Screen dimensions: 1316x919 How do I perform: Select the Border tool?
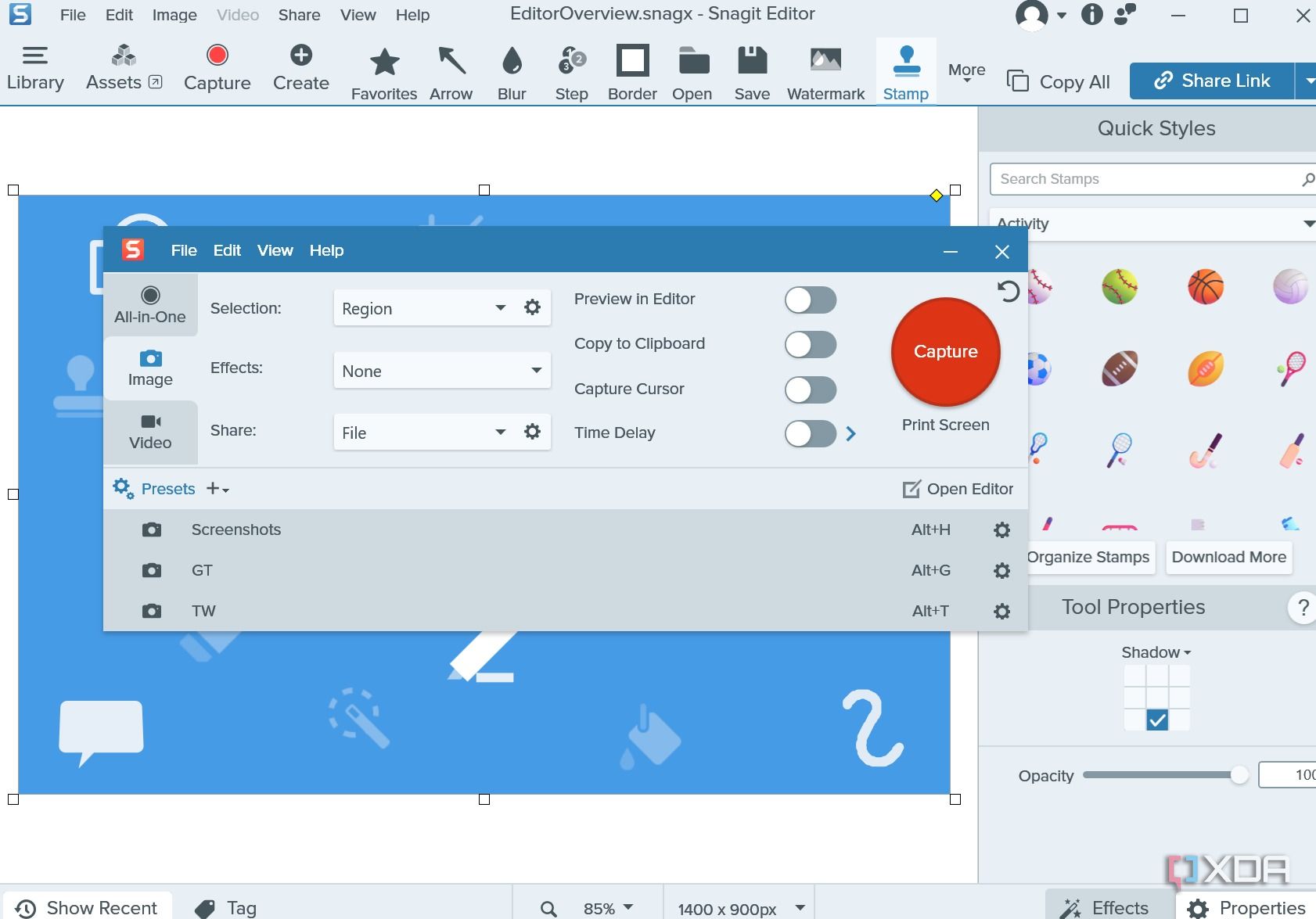tap(631, 70)
